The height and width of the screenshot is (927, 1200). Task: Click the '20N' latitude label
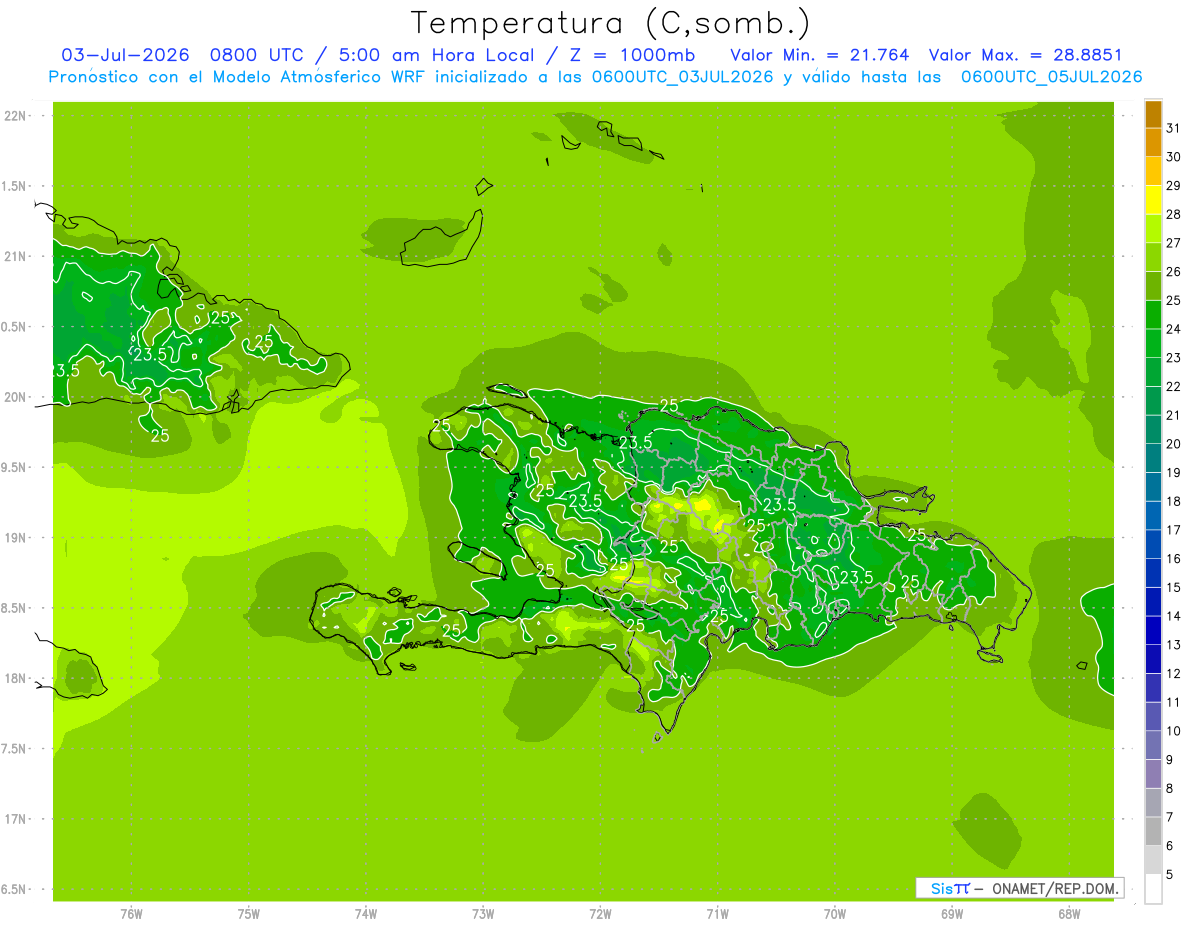[15, 397]
